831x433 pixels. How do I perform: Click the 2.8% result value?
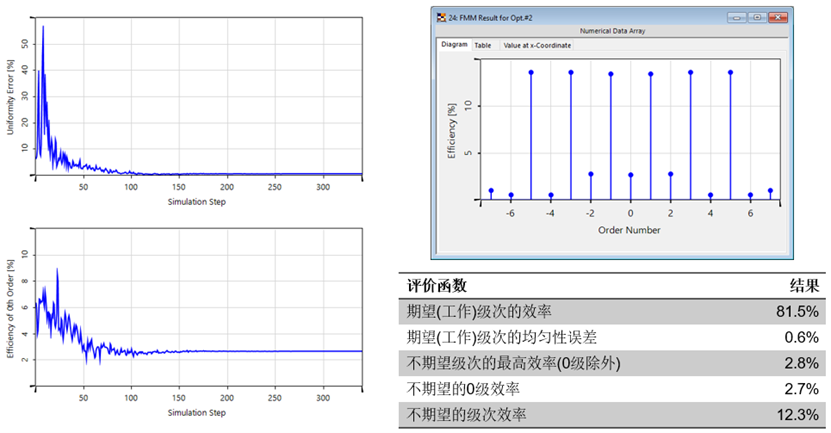coord(801,363)
